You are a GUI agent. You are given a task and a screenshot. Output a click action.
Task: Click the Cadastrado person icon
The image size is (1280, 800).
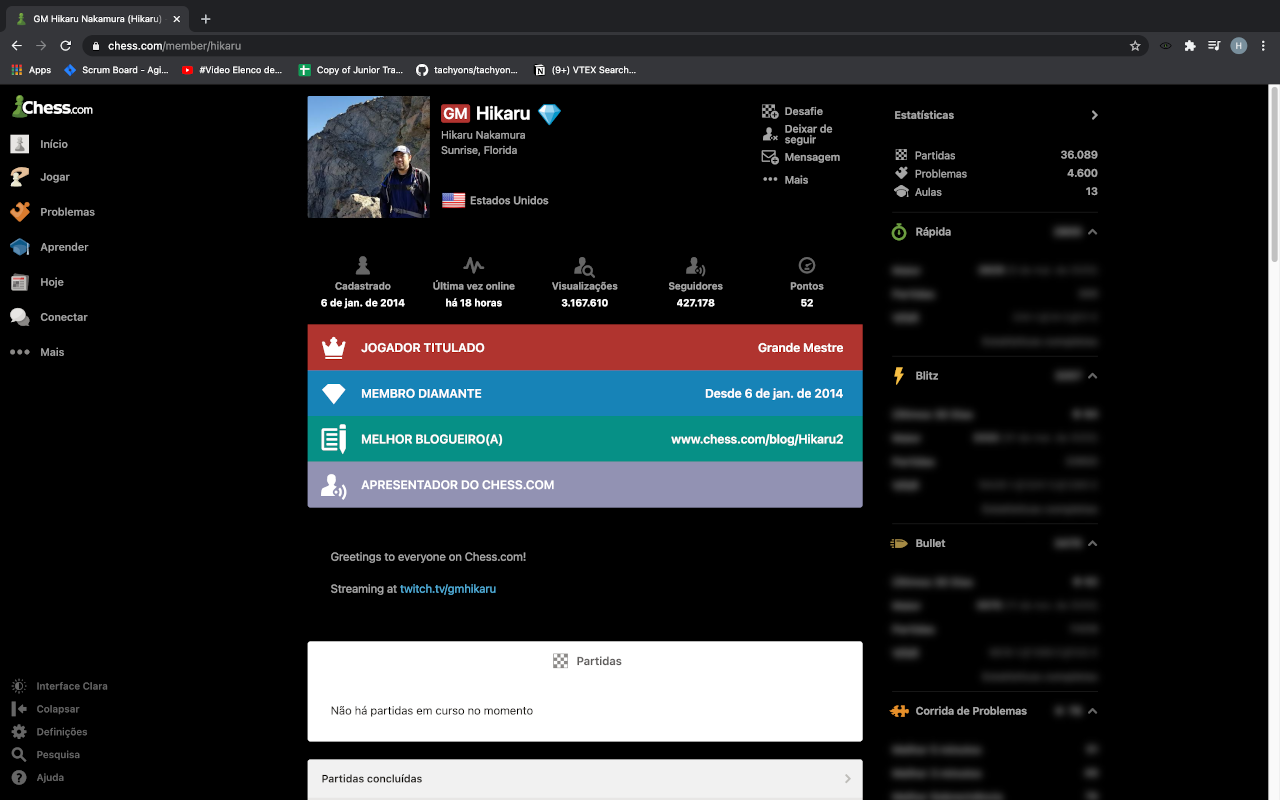[363, 265]
